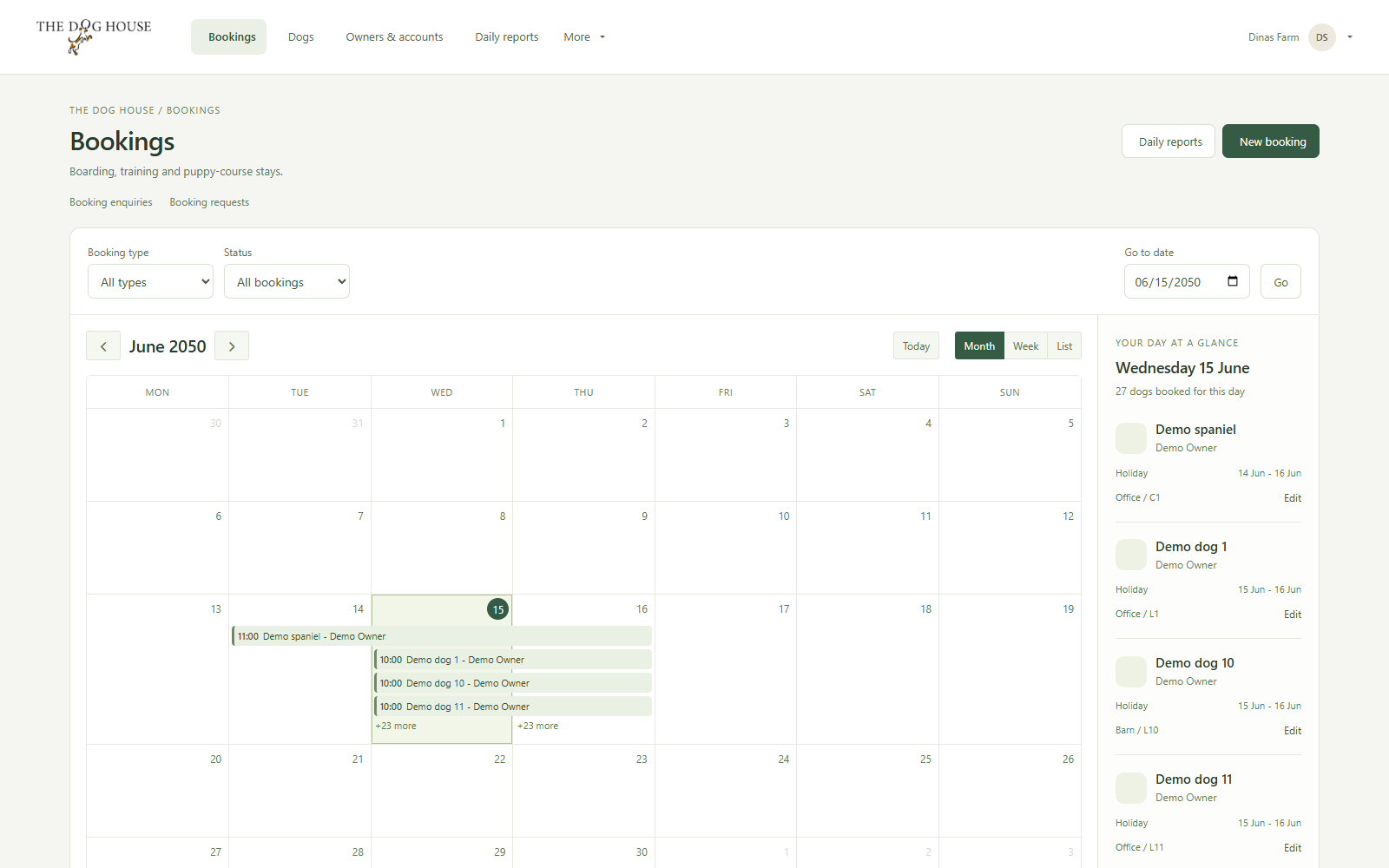Open Demo dog 11 calendar event
Screen dimensions: 1389x868
[x=513, y=707]
